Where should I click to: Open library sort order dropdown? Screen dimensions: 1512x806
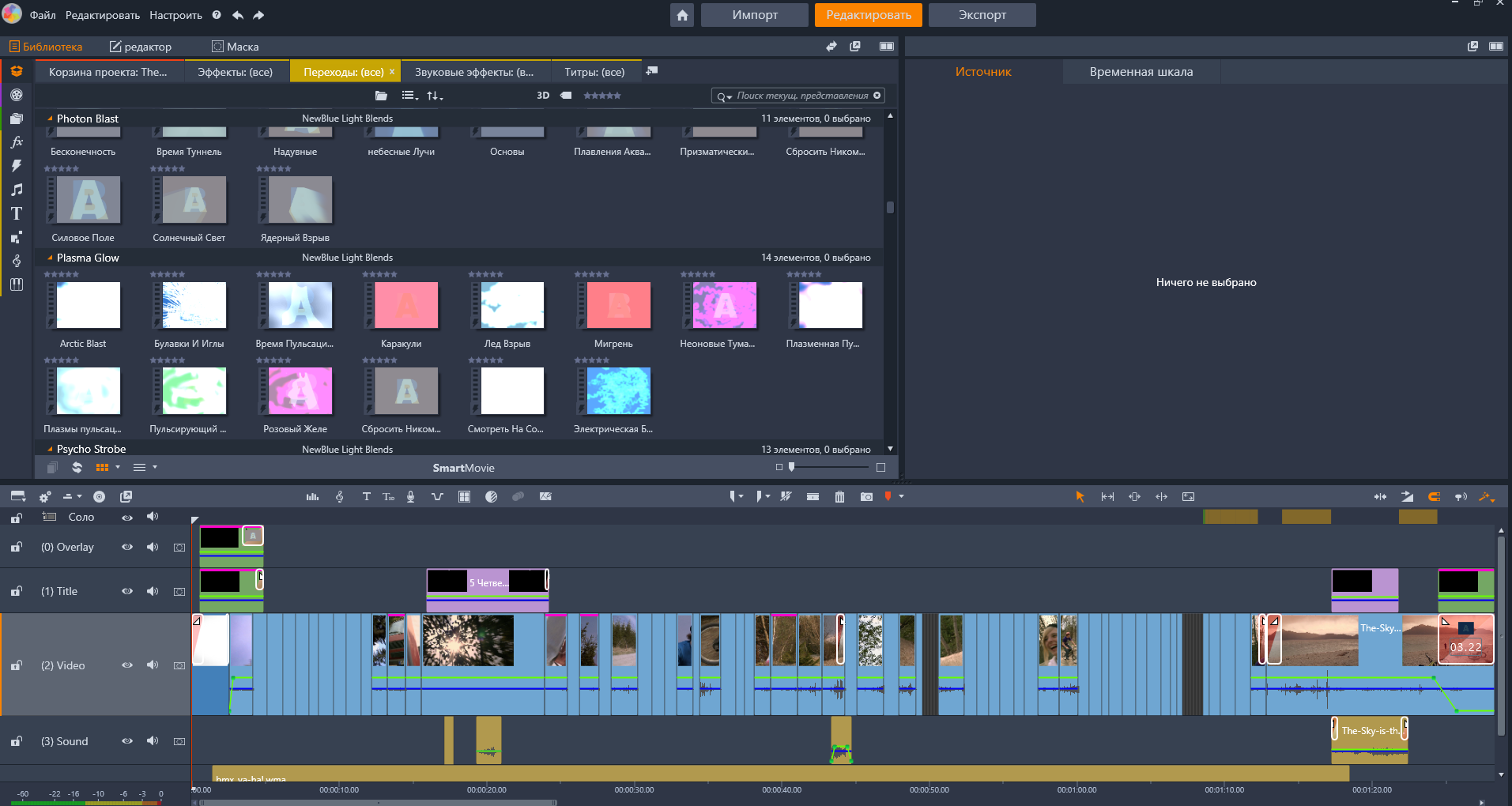(435, 96)
